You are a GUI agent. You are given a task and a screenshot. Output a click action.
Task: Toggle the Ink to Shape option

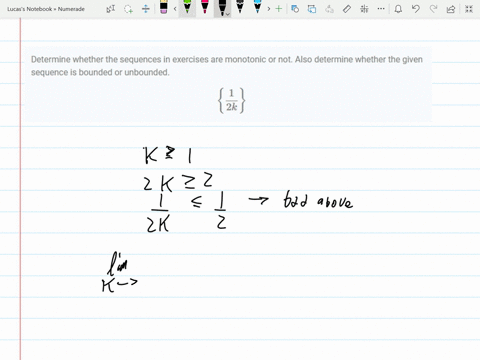tap(312, 9)
